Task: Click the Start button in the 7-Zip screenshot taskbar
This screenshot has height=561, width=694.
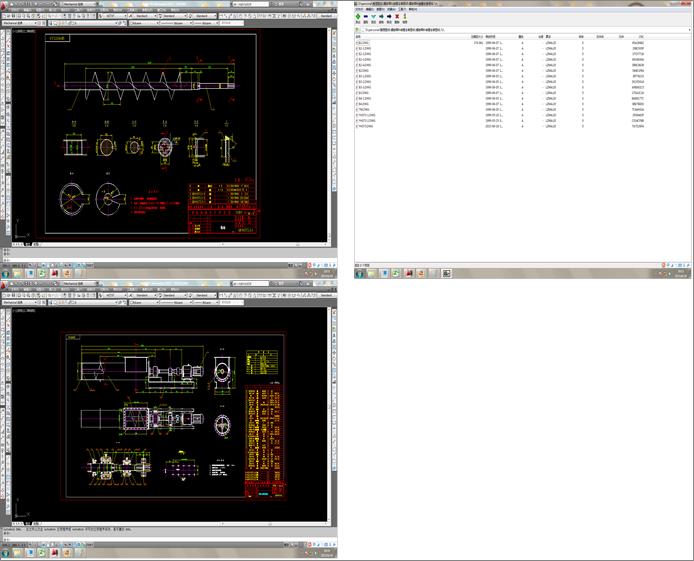Action: coord(359,274)
